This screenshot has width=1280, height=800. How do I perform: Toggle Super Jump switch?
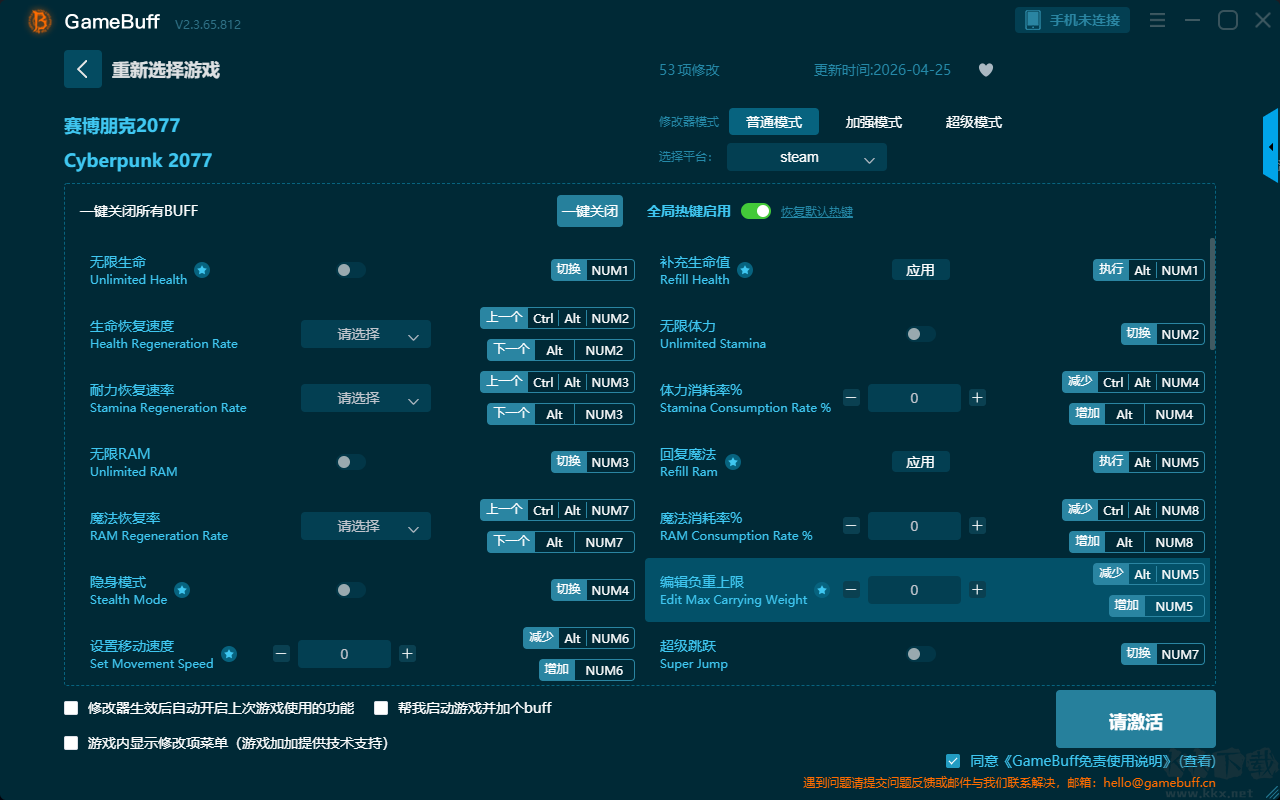(921, 654)
